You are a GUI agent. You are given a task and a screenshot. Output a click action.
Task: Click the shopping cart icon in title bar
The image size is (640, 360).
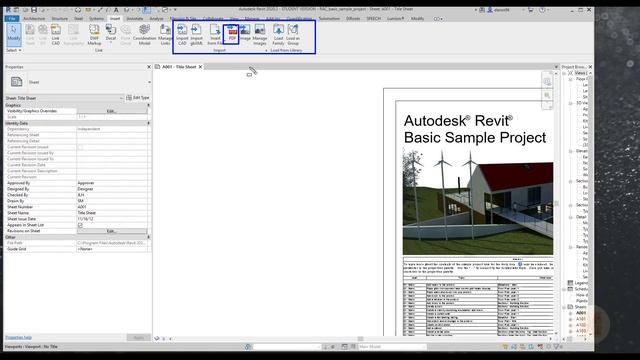530,10
